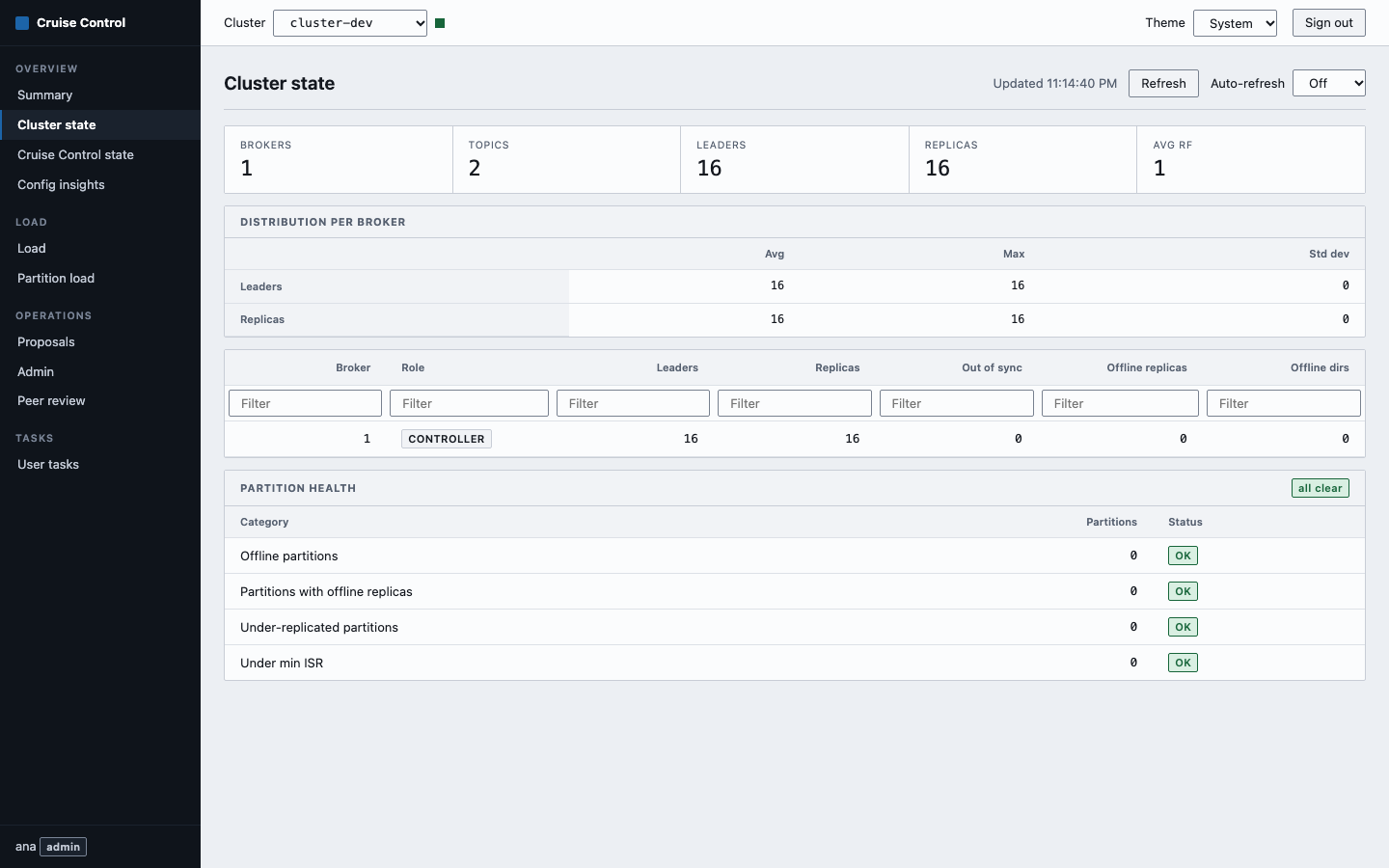Viewport: 1389px width, 868px height.
Task: Click OK status for Offline partitions
Action: [x=1183, y=556]
